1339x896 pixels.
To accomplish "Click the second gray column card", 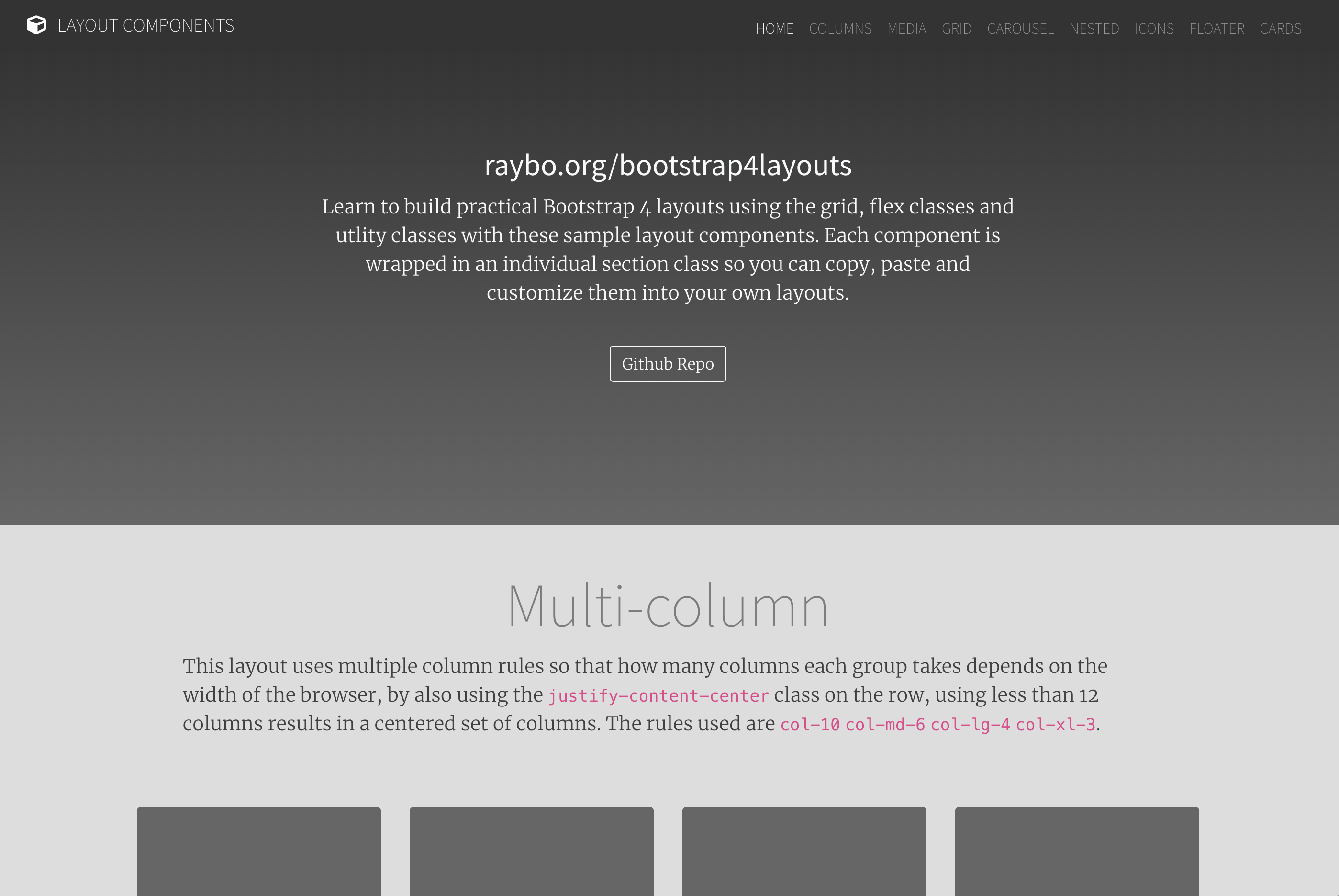I will tap(531, 851).
